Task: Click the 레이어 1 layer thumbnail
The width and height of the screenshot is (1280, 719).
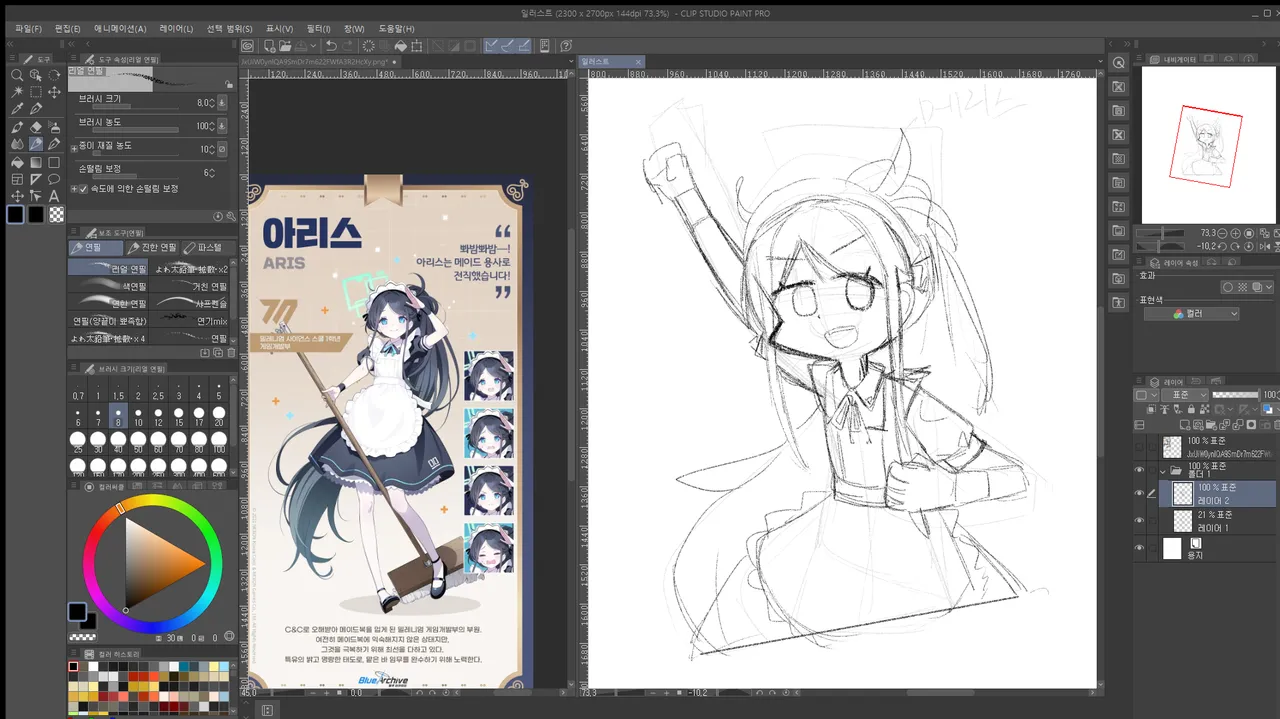Action: tap(1183, 520)
